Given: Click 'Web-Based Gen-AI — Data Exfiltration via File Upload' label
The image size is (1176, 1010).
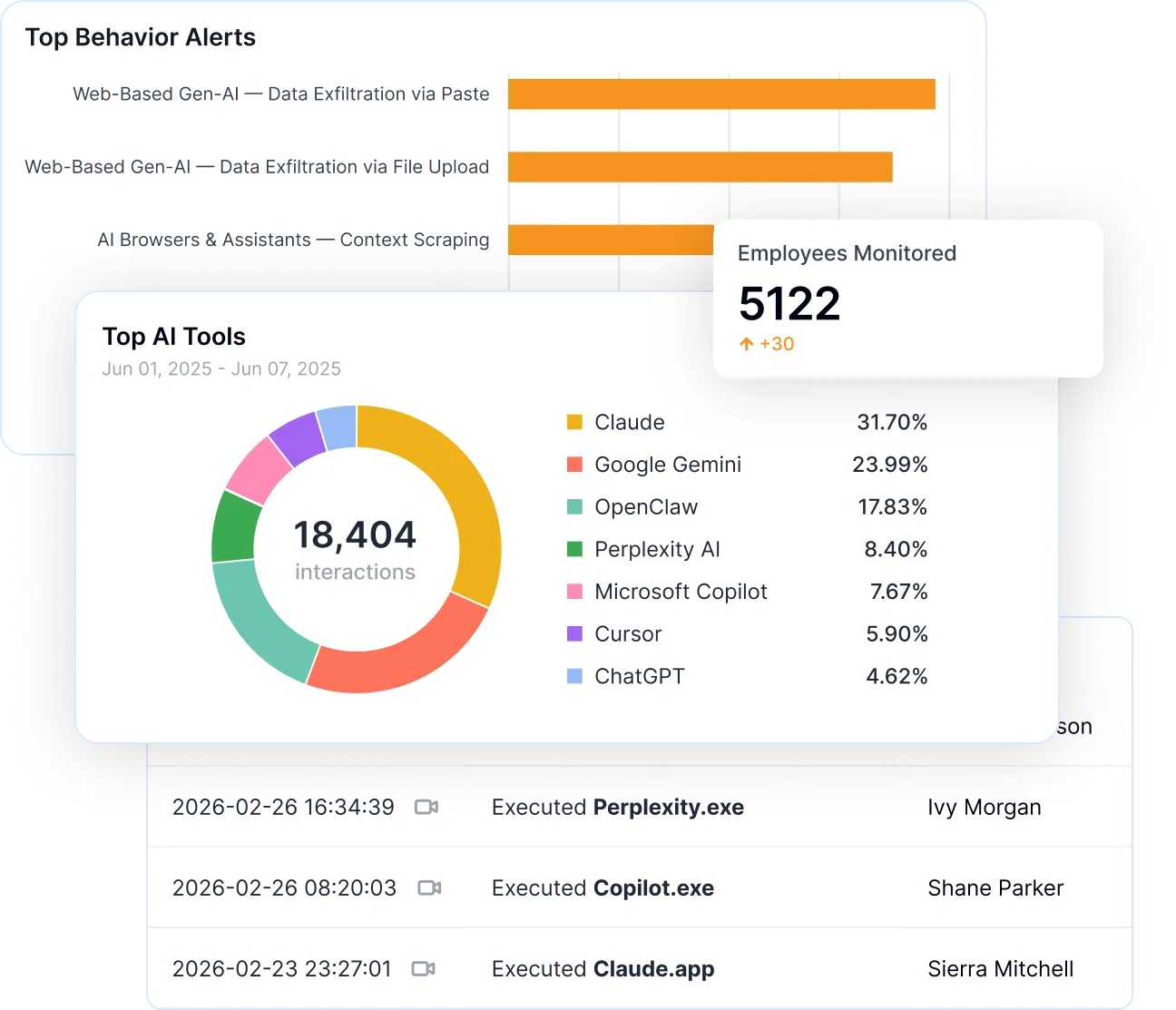Looking at the screenshot, I should pyautogui.click(x=257, y=167).
